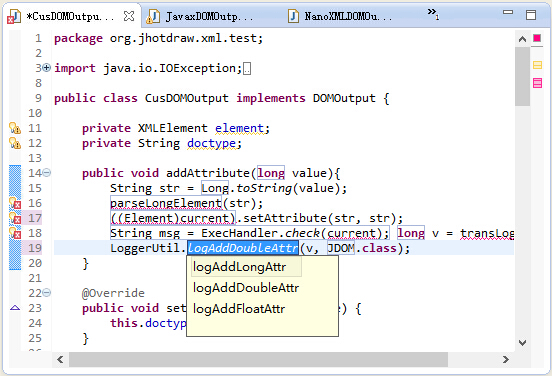Minimize the editor area

click(508, 12)
